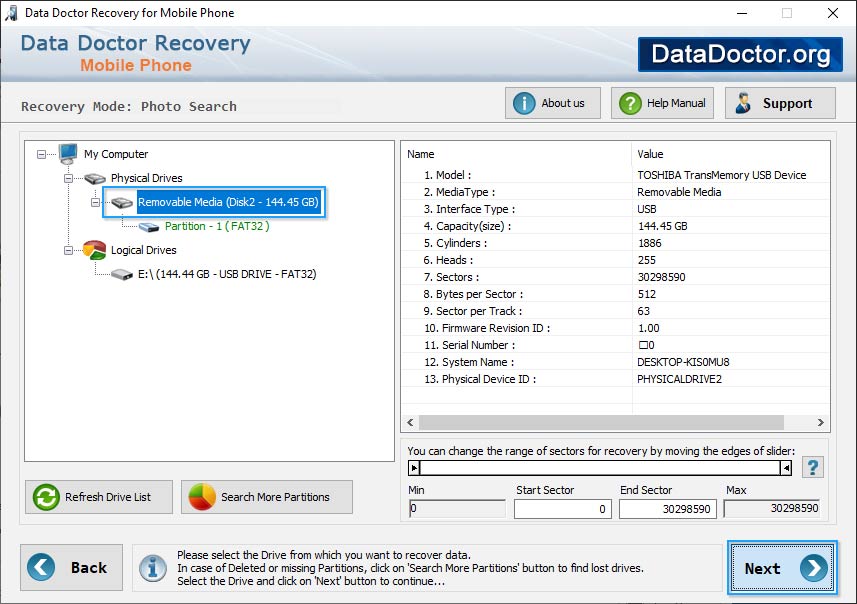The height and width of the screenshot is (604, 857).
Task: Select the Logical Drives tree label
Action: [144, 250]
